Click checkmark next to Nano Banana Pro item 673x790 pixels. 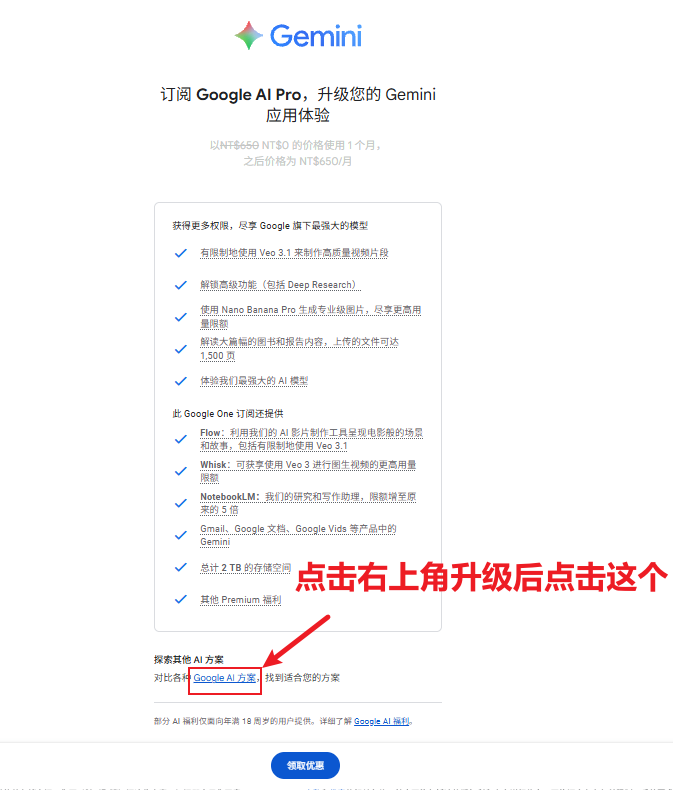(x=180, y=317)
